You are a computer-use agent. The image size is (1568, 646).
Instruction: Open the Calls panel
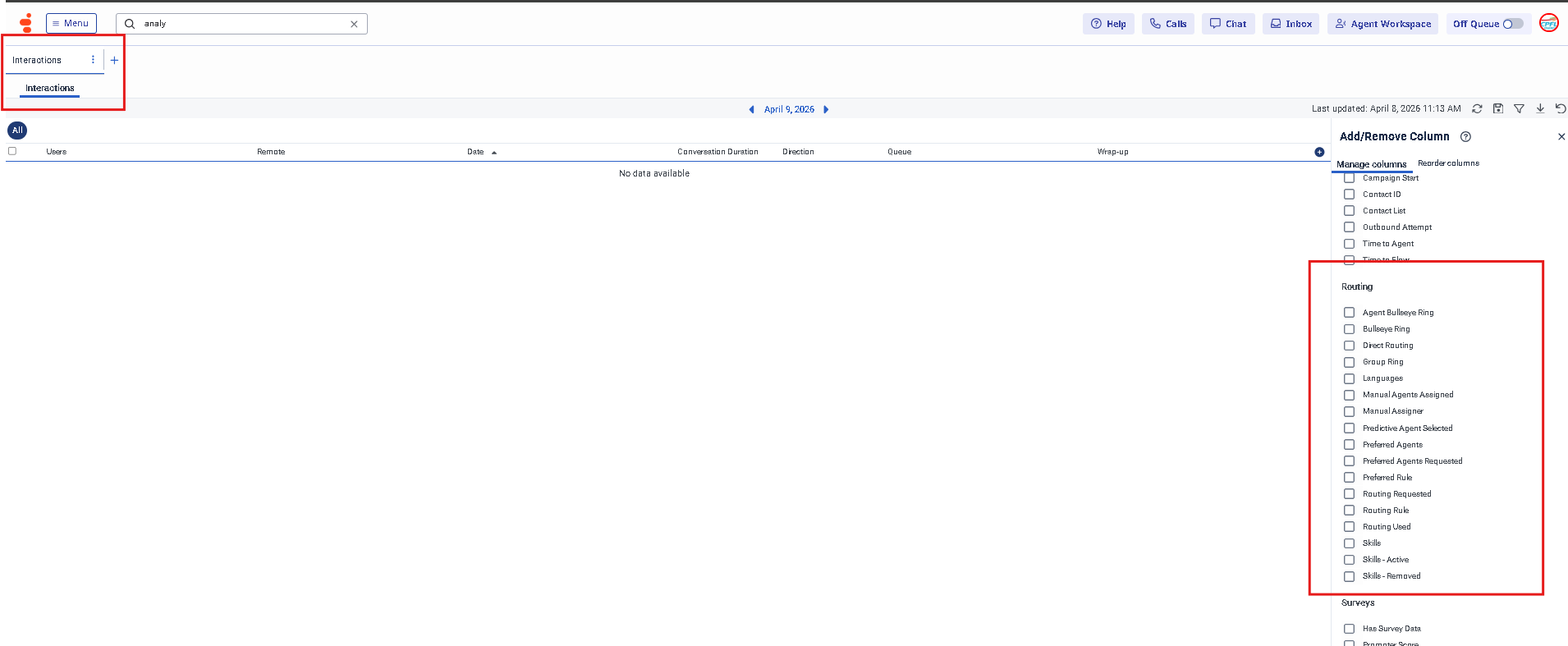[x=1168, y=24]
